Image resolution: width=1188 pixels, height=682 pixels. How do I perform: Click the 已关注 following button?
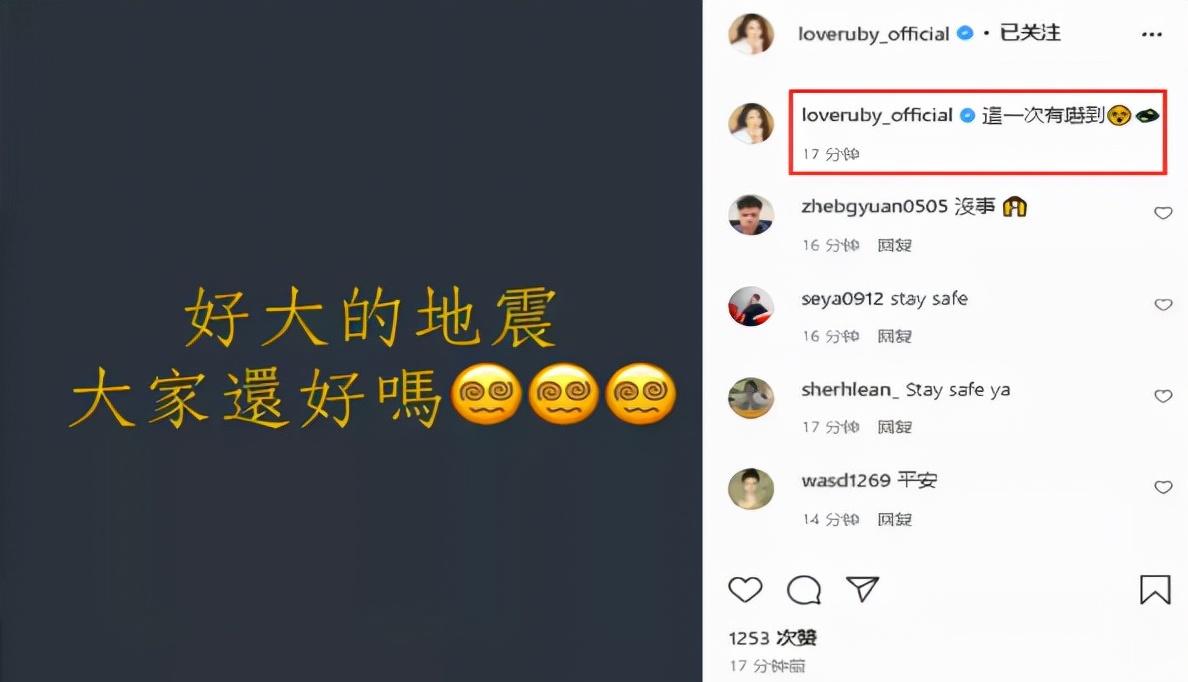1030,33
